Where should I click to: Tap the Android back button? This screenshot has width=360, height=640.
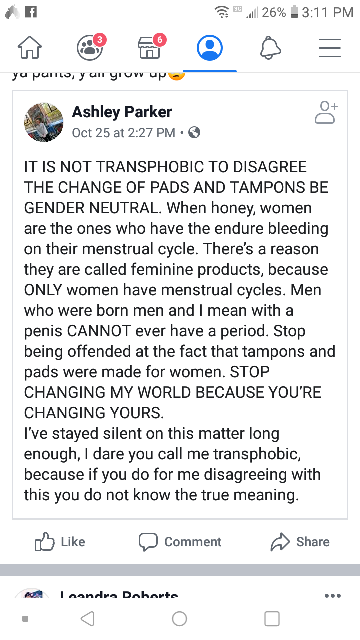[88, 619]
